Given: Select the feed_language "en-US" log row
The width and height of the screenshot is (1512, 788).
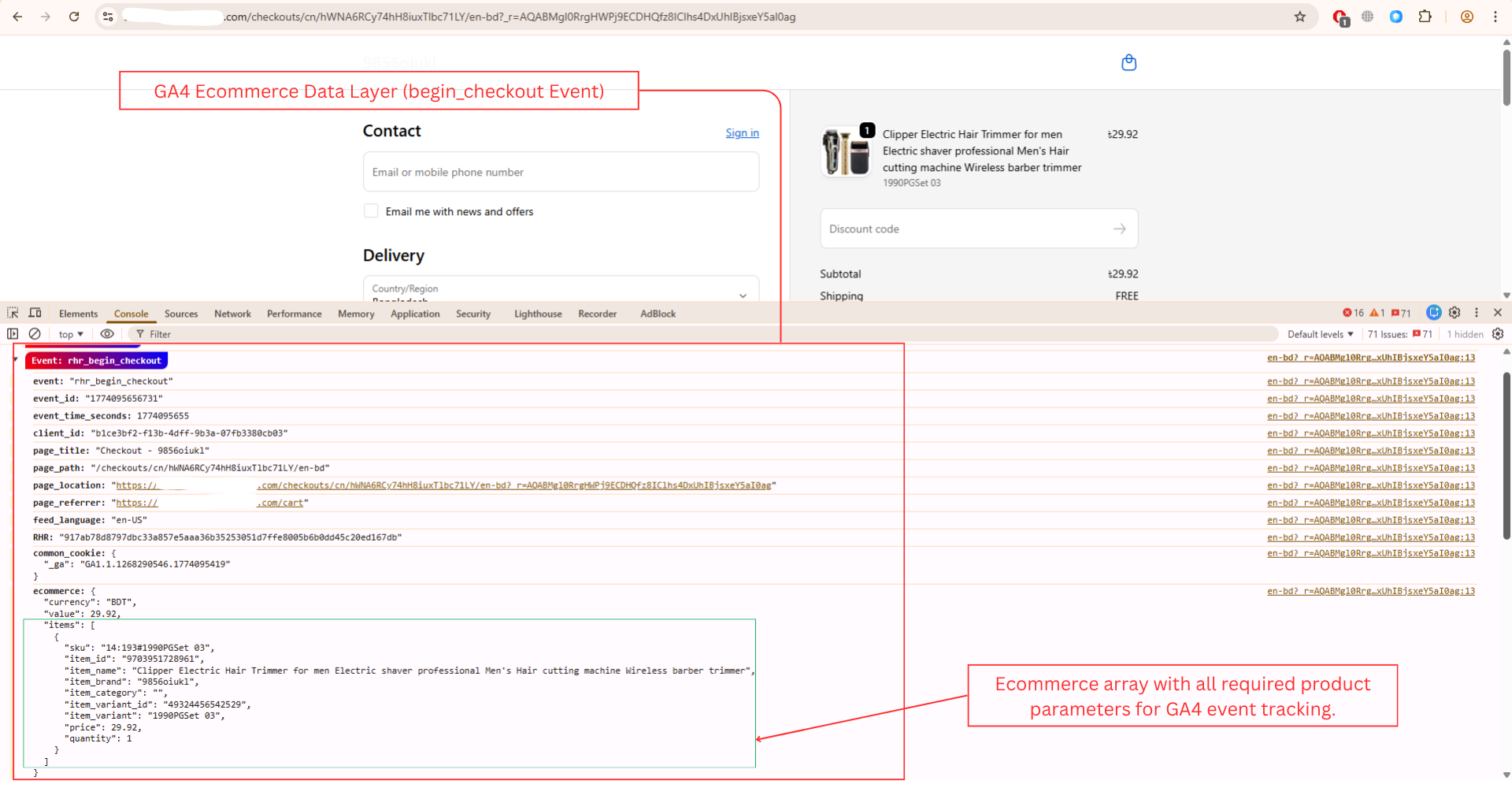Looking at the screenshot, I should click(x=91, y=520).
